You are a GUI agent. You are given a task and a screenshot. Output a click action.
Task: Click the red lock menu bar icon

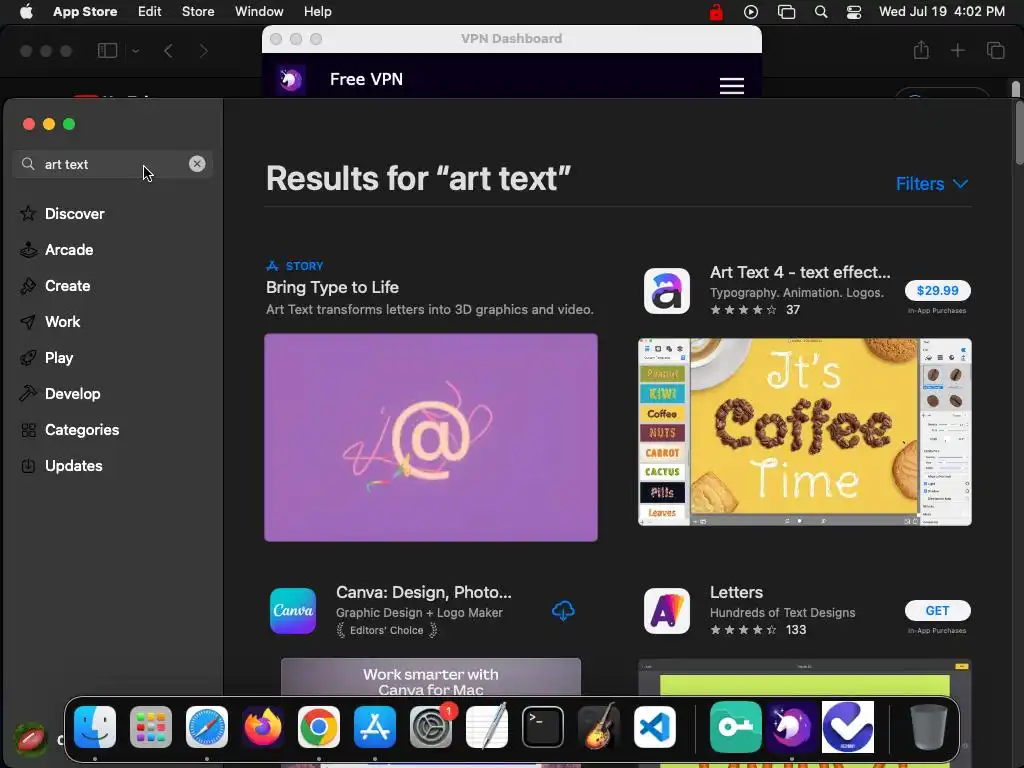716,12
